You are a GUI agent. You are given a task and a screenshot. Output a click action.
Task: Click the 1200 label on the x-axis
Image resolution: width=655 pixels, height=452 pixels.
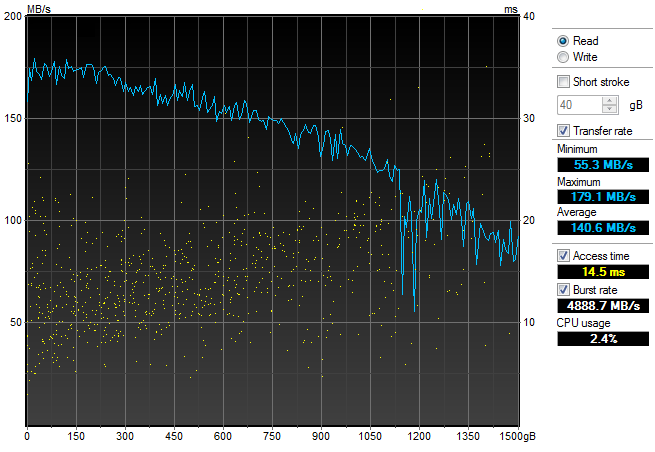coord(419,437)
